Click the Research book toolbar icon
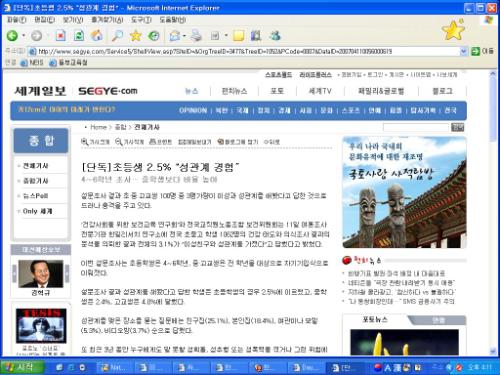 (256, 35)
